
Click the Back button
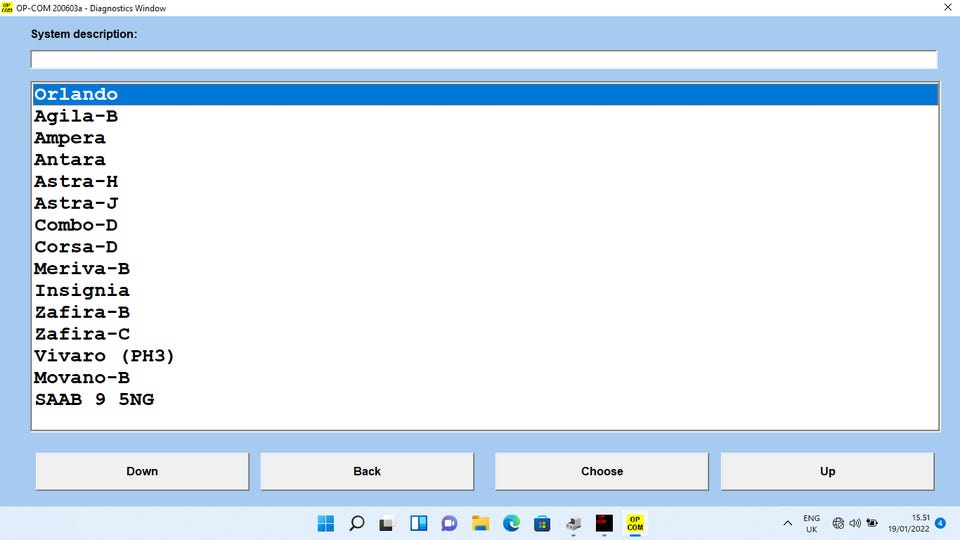pyautogui.click(x=367, y=471)
